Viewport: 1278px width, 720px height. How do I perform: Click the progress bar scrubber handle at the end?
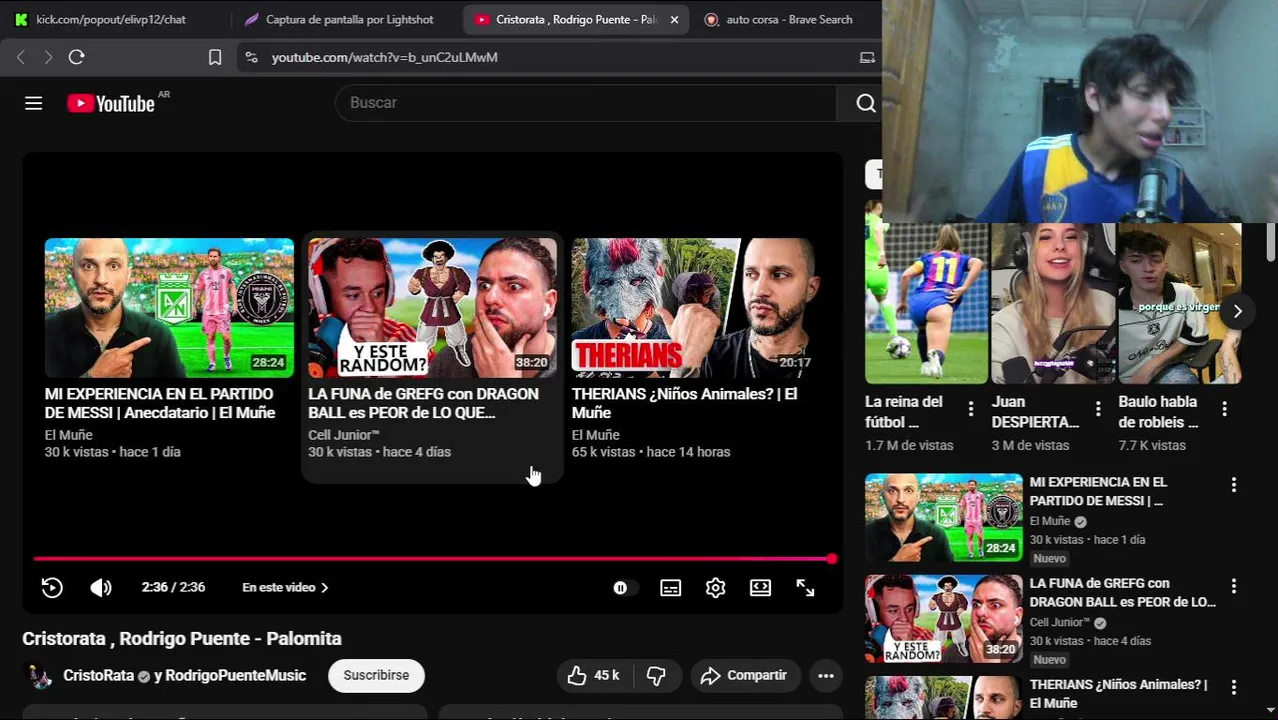click(832, 559)
